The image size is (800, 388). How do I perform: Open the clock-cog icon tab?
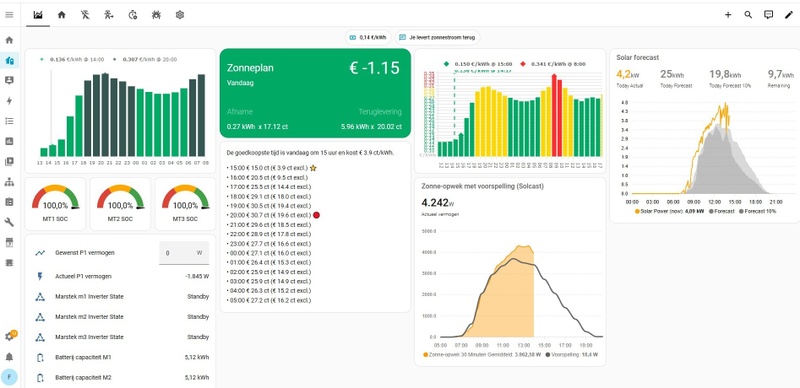[x=133, y=15]
